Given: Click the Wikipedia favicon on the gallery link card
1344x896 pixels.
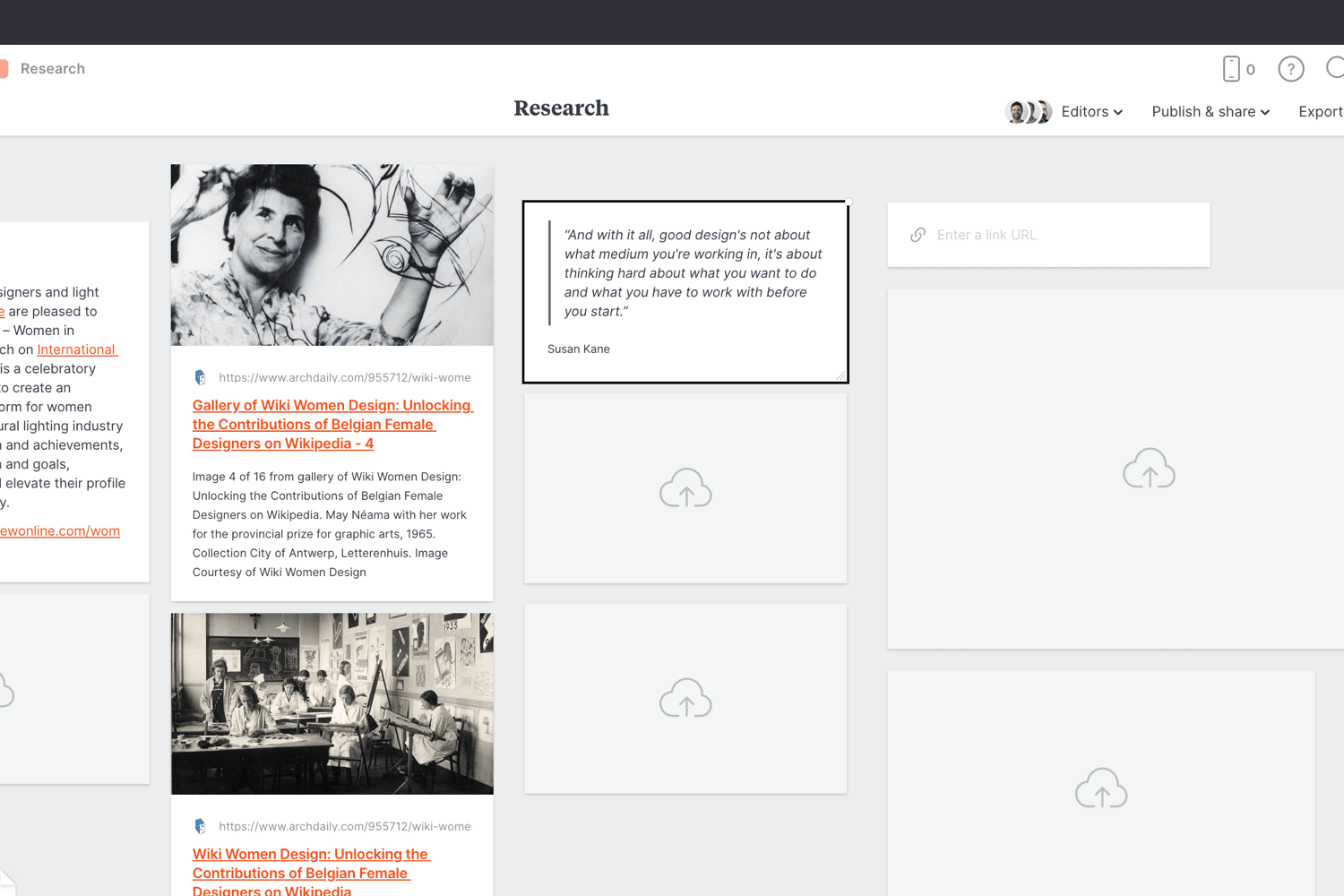Looking at the screenshot, I should point(200,377).
